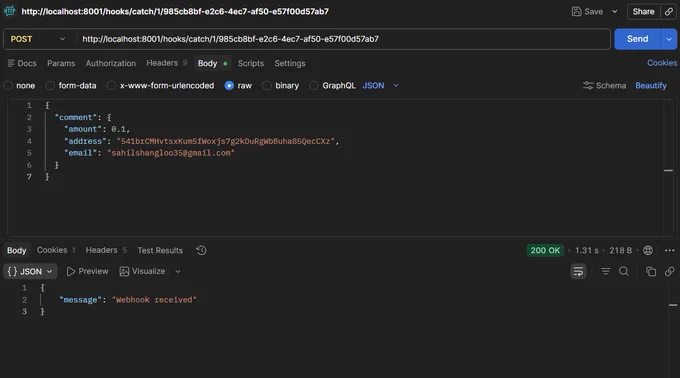Click the "amount" key in request body
The image size is (680, 378).
click(82, 129)
